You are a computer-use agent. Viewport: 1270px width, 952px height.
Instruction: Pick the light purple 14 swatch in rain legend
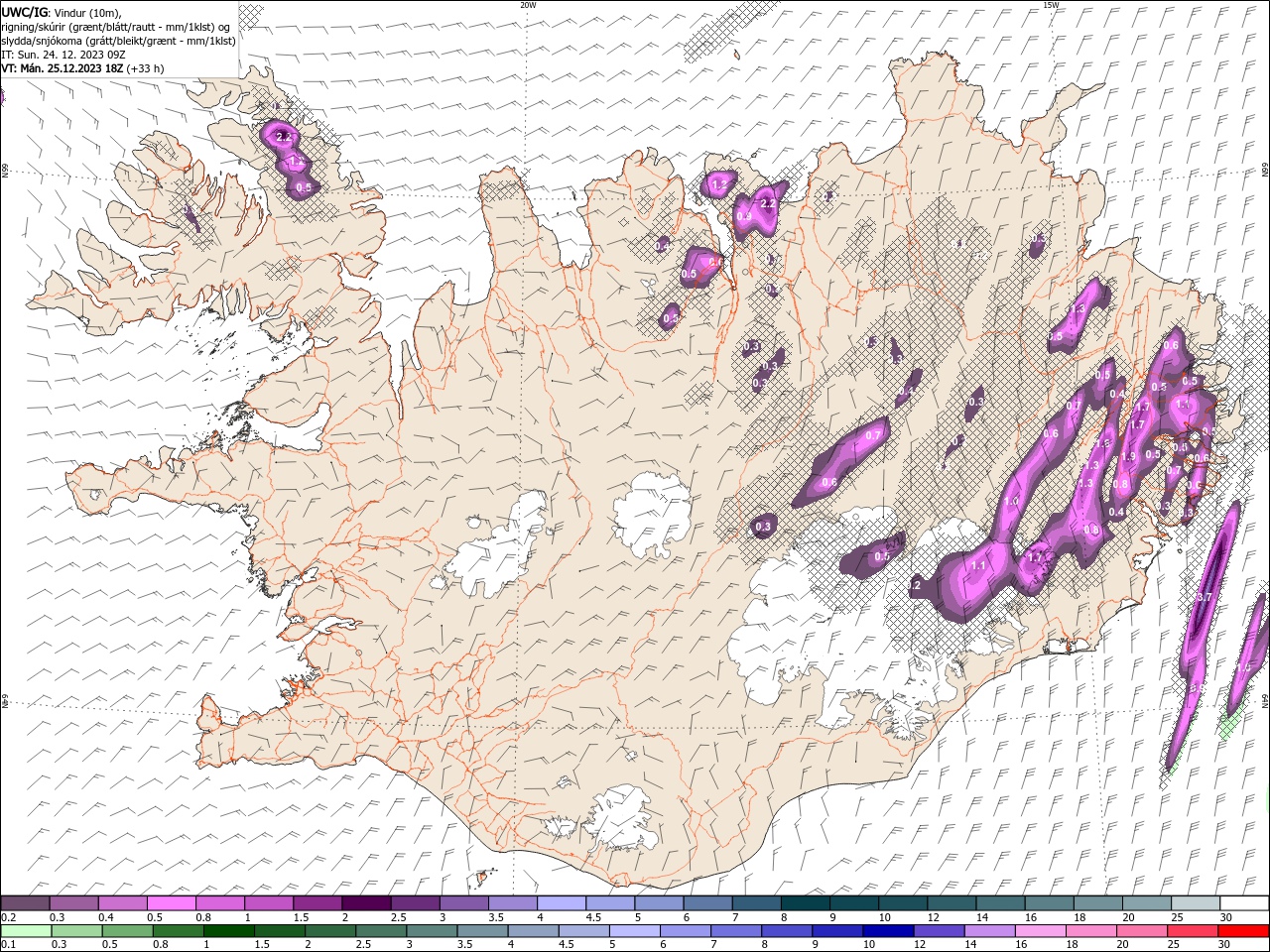(x=989, y=931)
